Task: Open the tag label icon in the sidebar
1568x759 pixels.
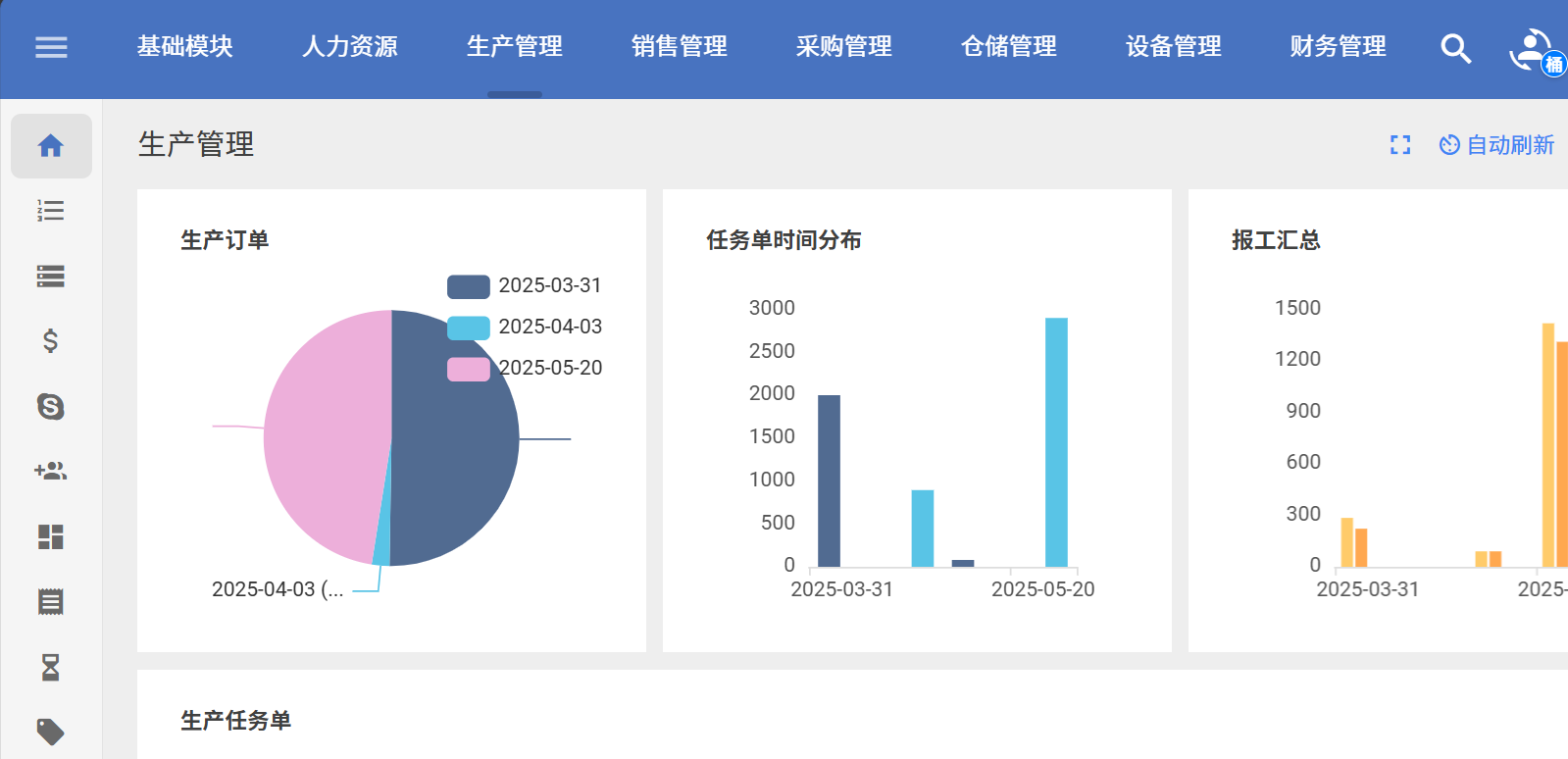Action: (x=51, y=732)
